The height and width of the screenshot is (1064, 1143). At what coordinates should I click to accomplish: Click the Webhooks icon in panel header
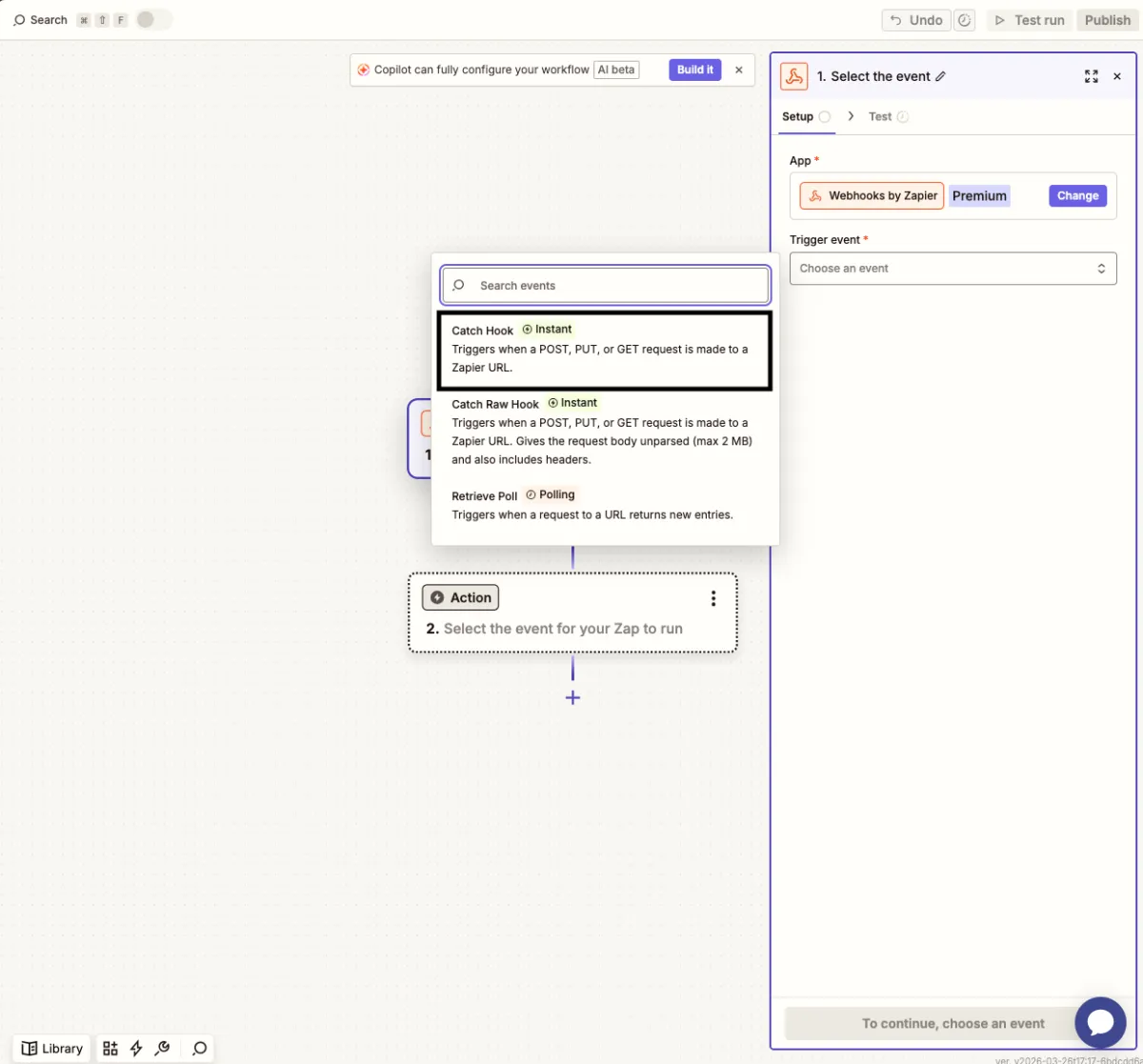pyautogui.click(x=793, y=76)
